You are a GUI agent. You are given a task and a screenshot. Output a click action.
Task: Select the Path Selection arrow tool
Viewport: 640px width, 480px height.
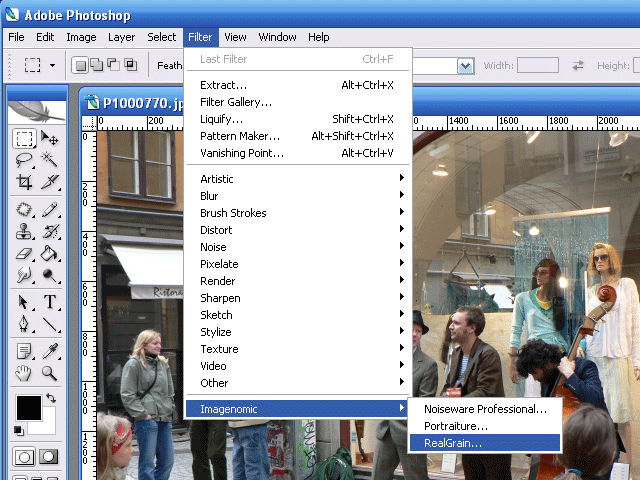(x=24, y=302)
